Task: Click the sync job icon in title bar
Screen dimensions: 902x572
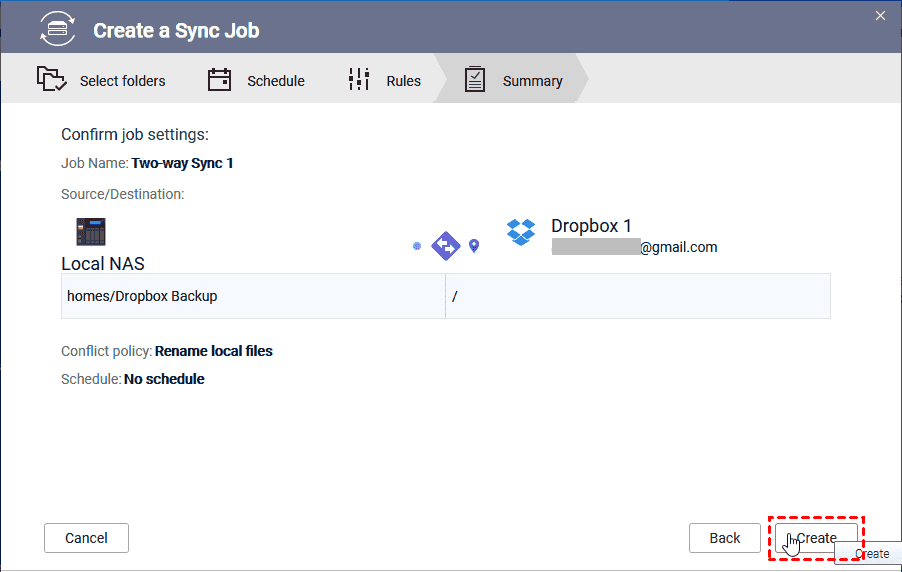Action: coord(57,29)
